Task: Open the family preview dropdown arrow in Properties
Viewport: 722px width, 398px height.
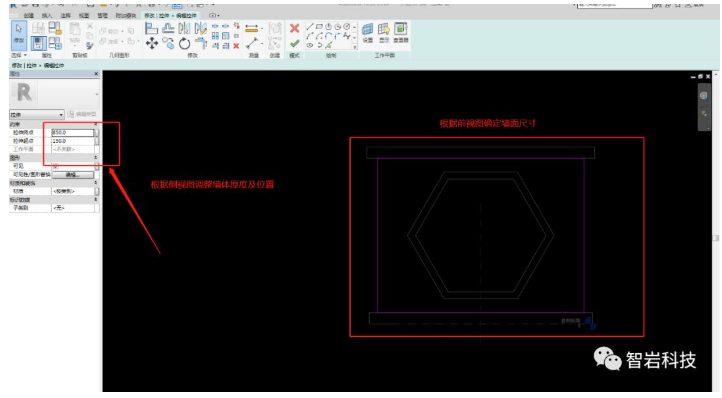Action: point(97,94)
